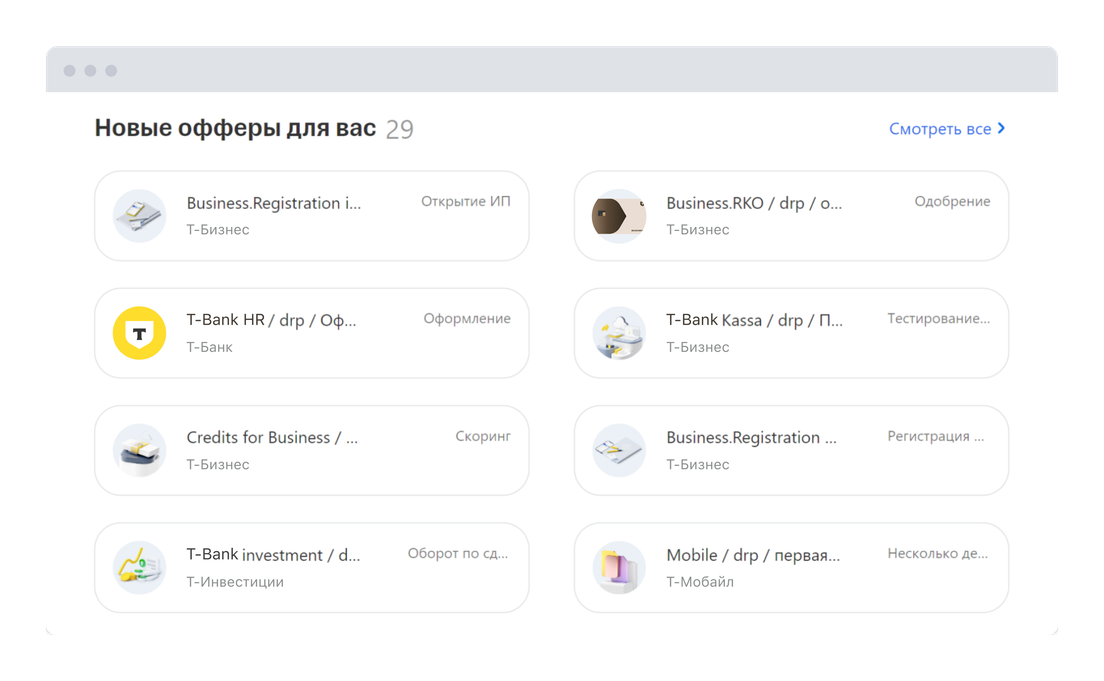Click Т-Бизнес under T-Bank Kassa offer
This screenshot has height=681, width=1104.
tap(698, 347)
